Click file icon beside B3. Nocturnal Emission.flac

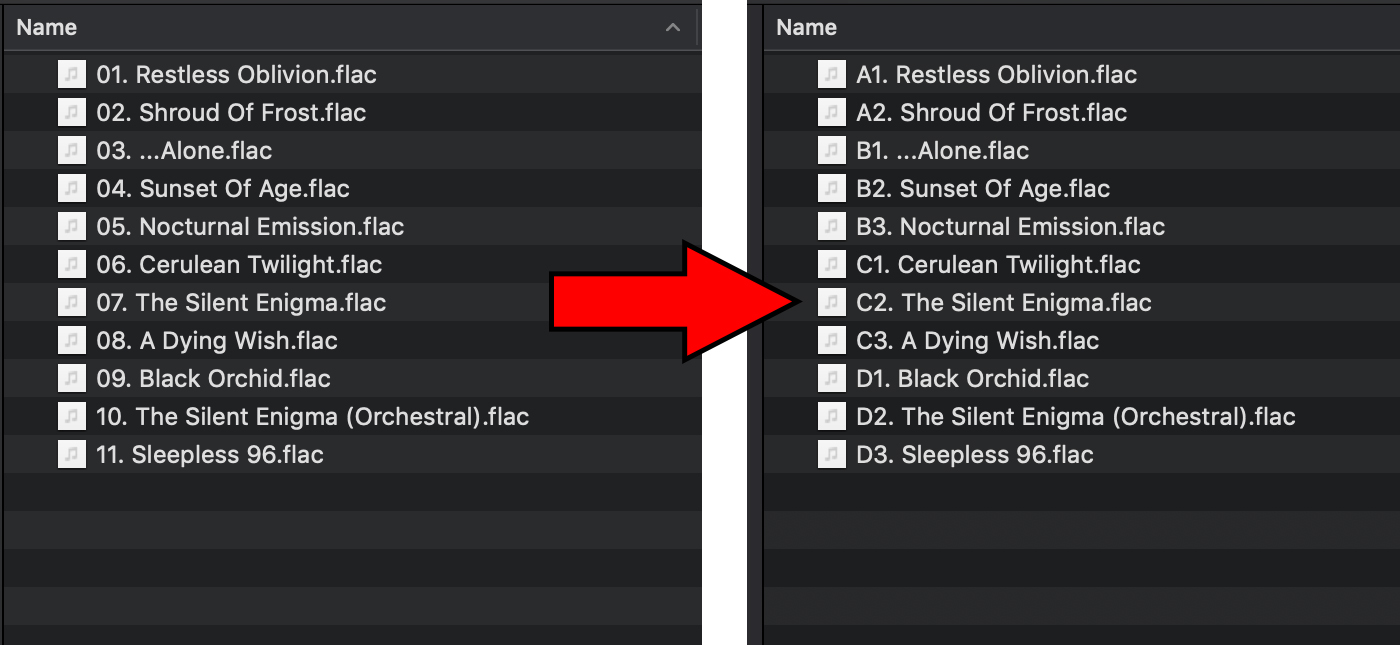tap(831, 227)
